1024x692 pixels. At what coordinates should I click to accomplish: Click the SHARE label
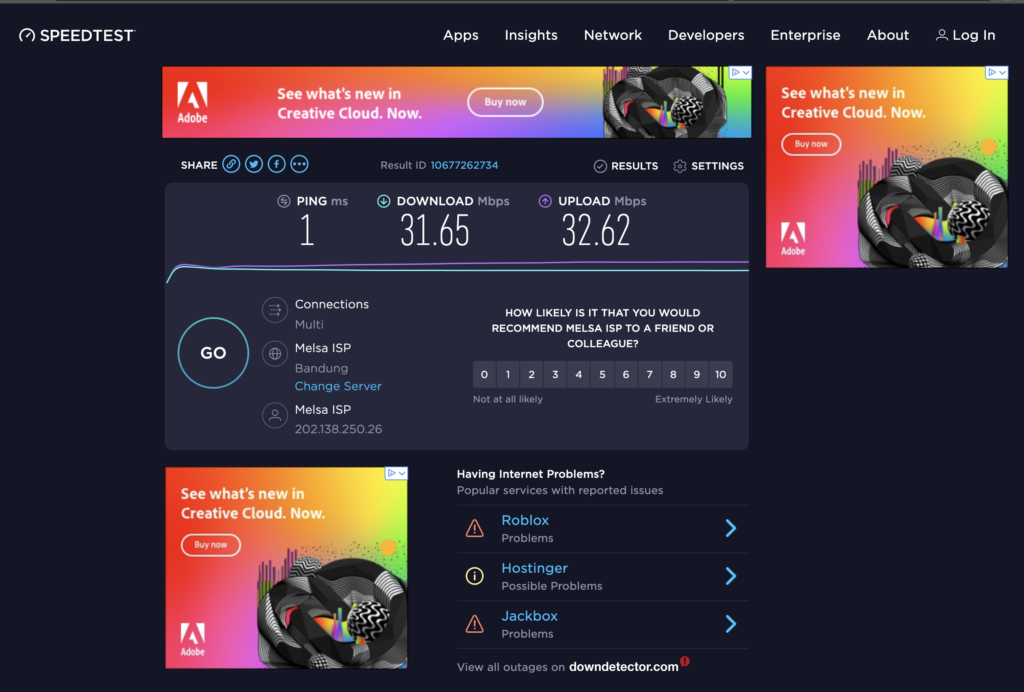(199, 165)
